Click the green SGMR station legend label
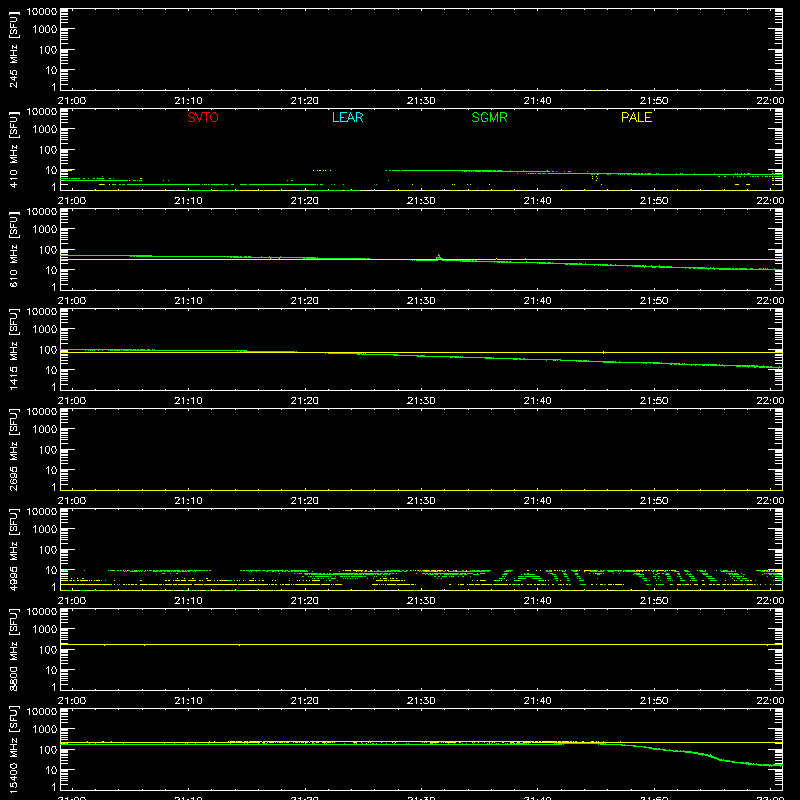Image resolution: width=800 pixels, height=800 pixels. pos(489,117)
